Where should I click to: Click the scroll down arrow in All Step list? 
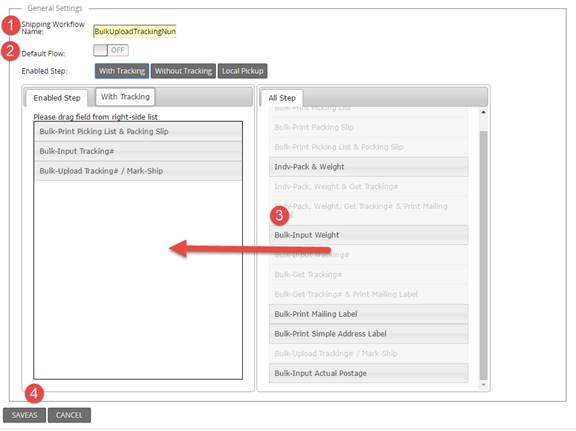484,385
